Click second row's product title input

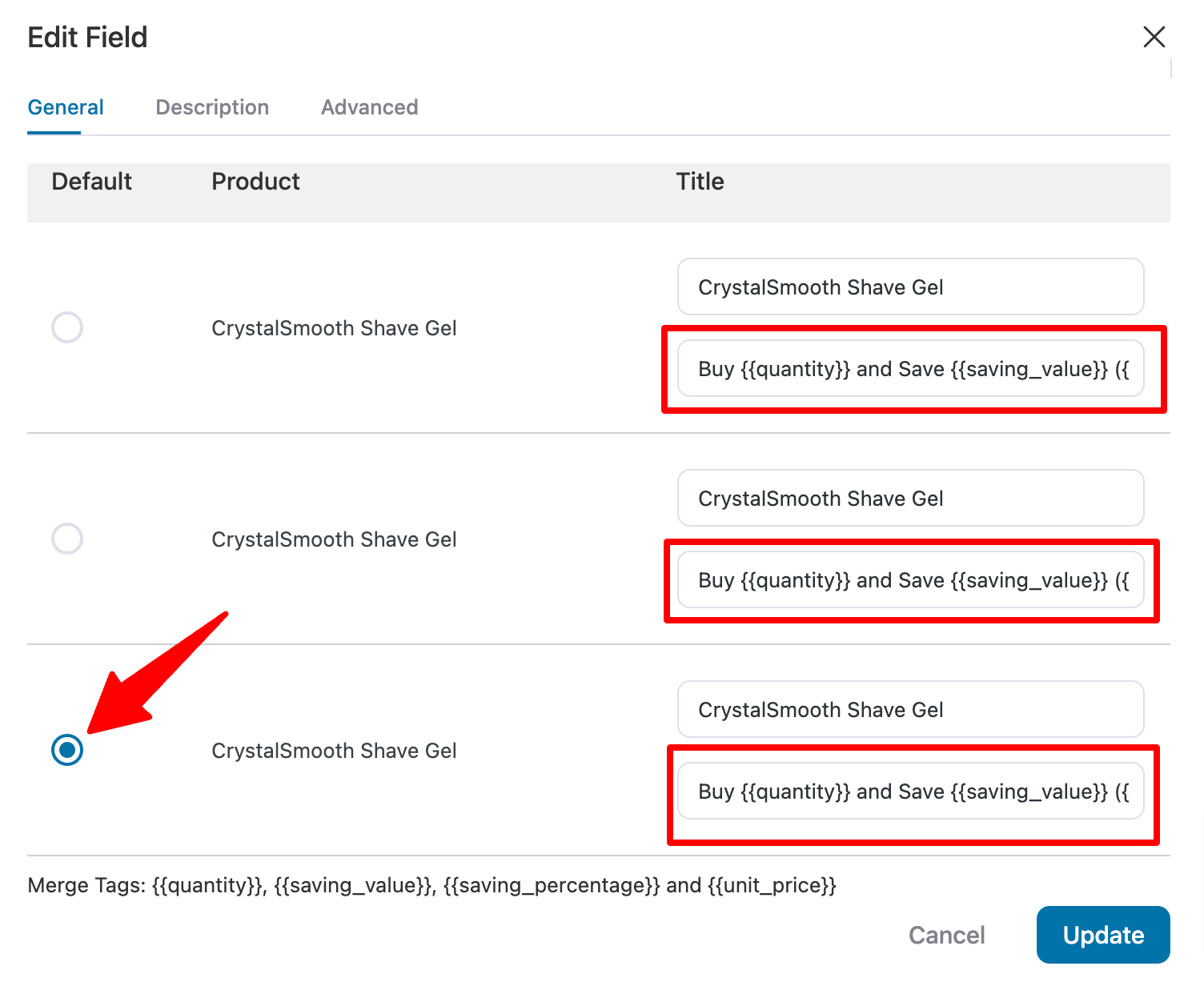click(910, 499)
